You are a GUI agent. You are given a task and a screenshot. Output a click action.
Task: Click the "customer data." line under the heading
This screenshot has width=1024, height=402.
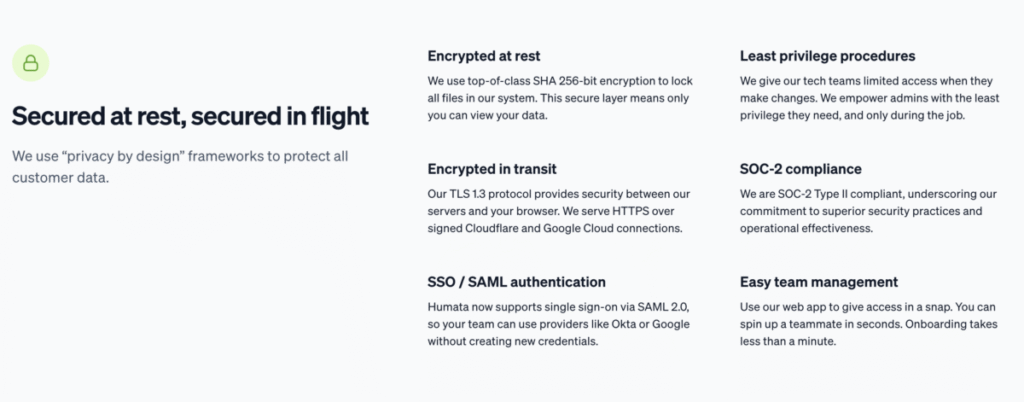(x=60, y=177)
